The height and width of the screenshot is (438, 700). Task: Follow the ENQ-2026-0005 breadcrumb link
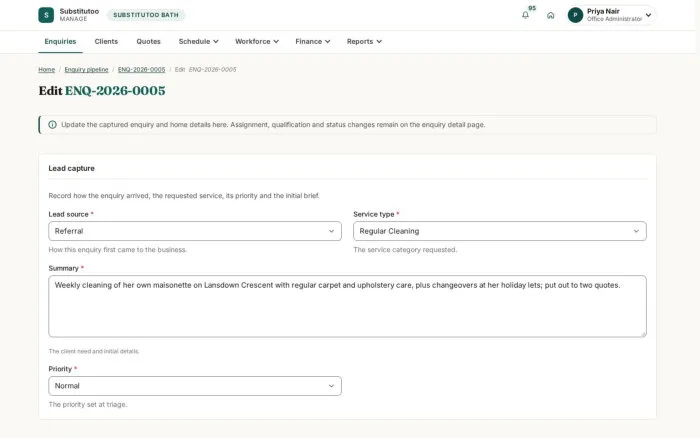click(x=142, y=70)
